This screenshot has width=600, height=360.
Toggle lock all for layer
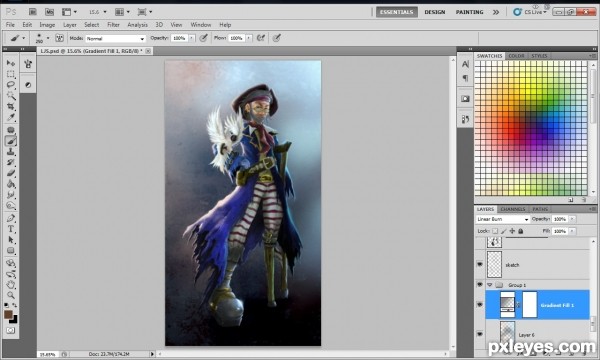521,231
